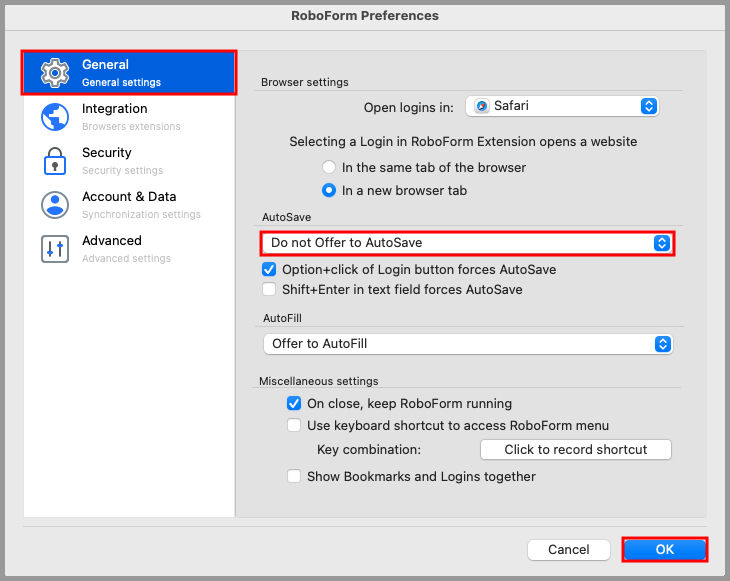This screenshot has width=730, height=581.
Task: Click the 'Click to record shortcut' field
Action: [x=575, y=449]
